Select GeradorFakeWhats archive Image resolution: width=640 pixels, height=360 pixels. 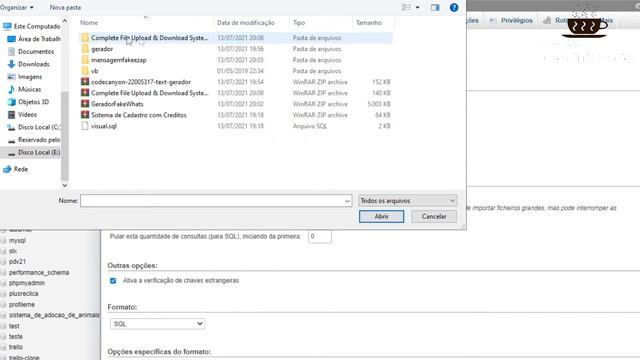235,104
